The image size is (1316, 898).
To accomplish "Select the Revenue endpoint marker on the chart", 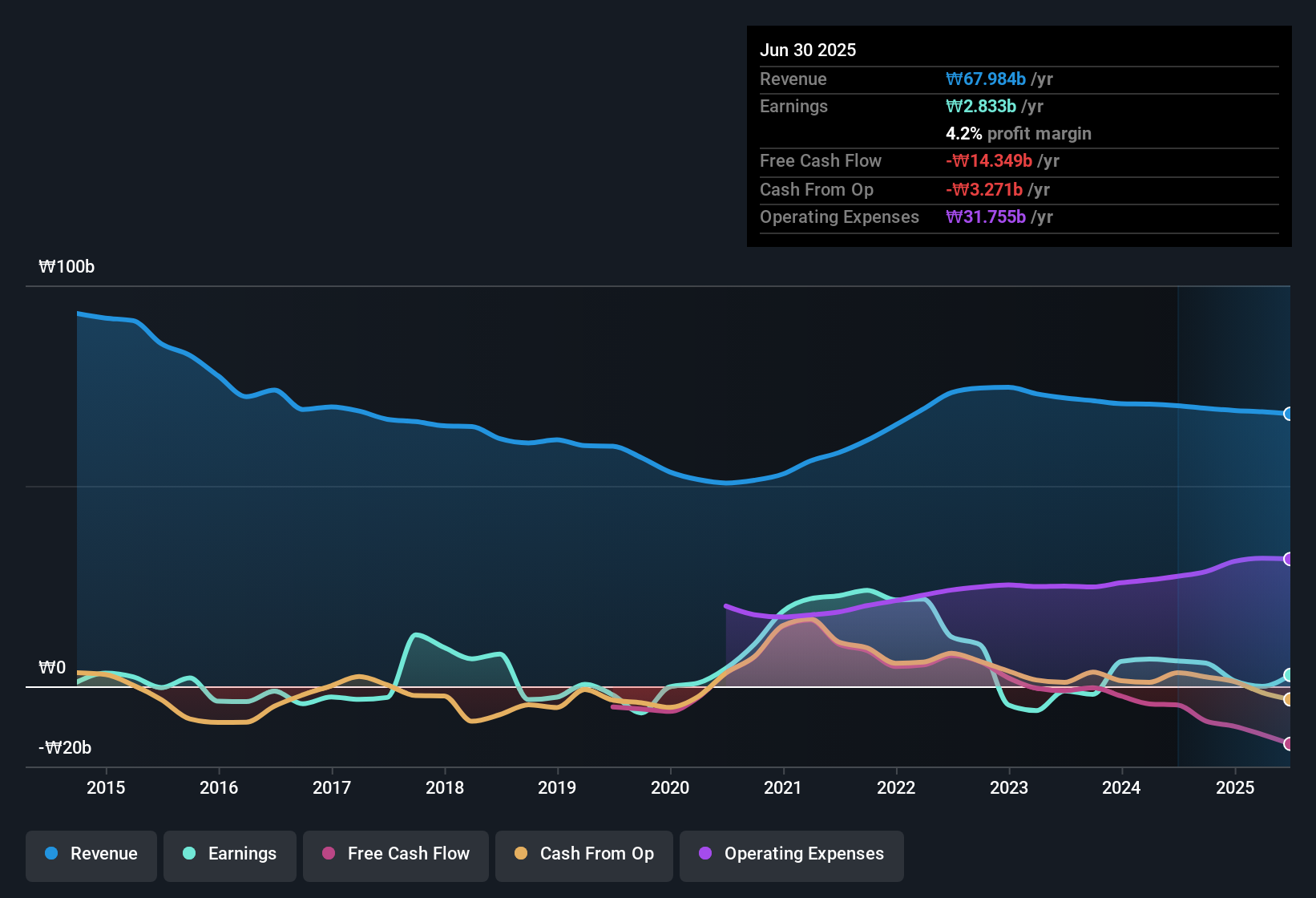I will point(1289,414).
